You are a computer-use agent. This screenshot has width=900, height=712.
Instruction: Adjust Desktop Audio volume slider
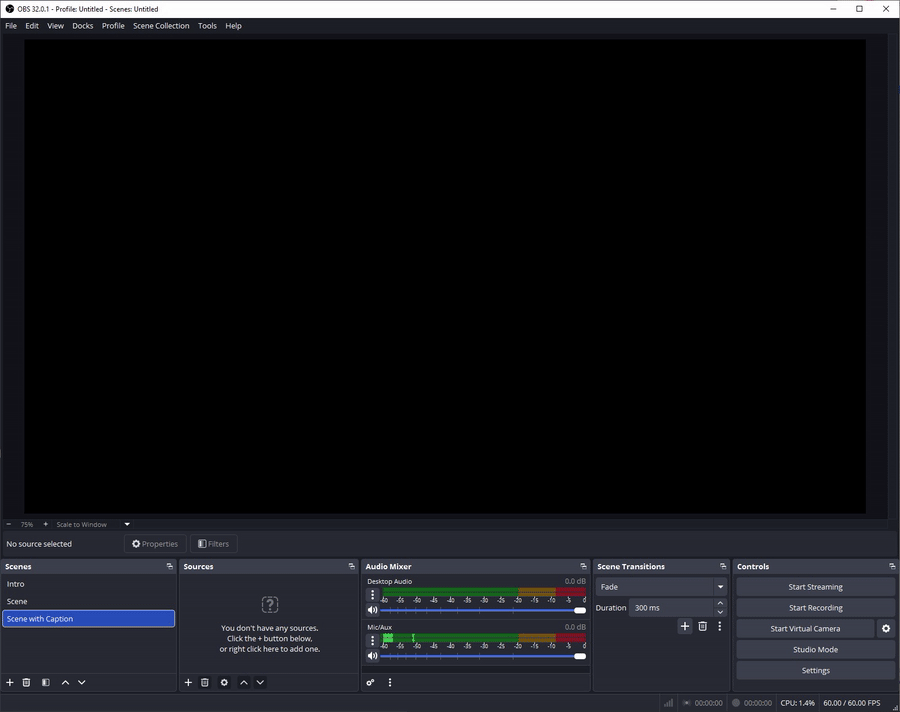[x=483, y=610]
